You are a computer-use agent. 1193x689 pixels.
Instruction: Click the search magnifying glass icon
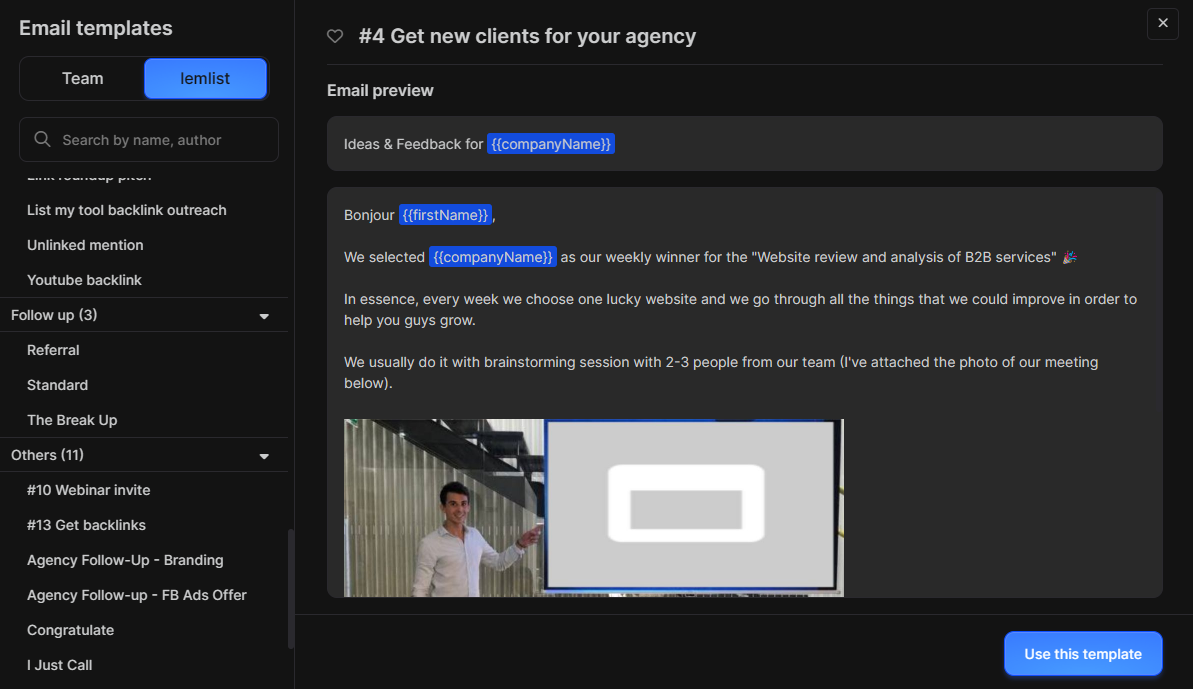pos(42,139)
